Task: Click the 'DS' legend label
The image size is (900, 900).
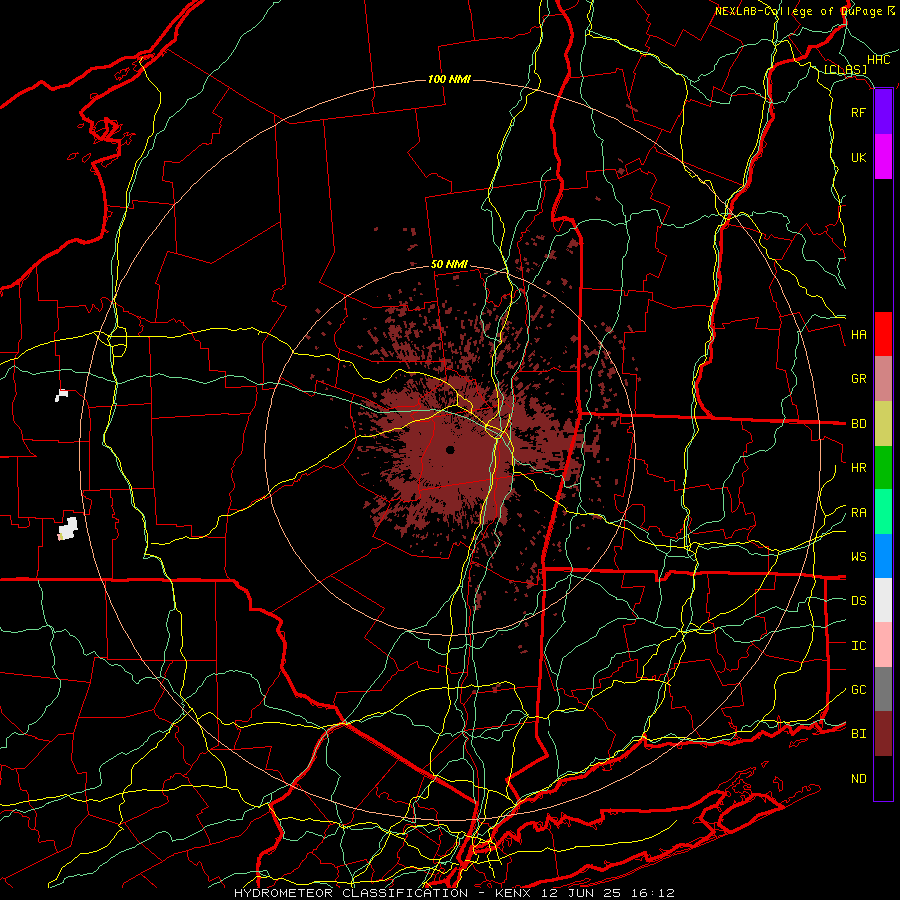Action: pyautogui.click(x=858, y=601)
